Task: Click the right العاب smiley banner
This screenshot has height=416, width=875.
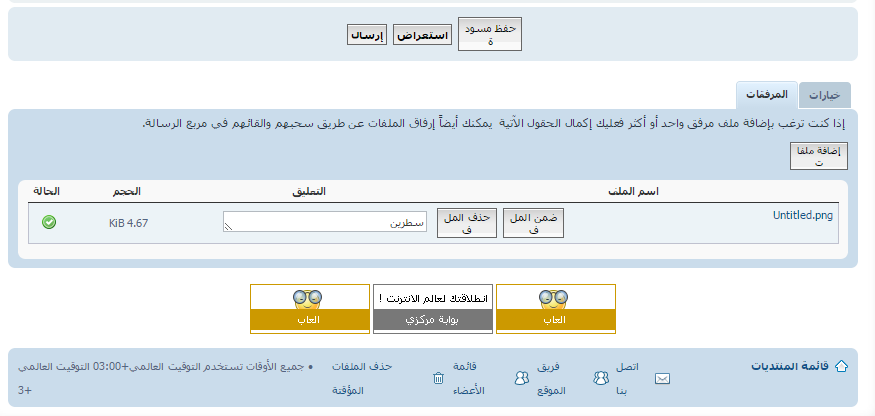Action: [x=556, y=308]
